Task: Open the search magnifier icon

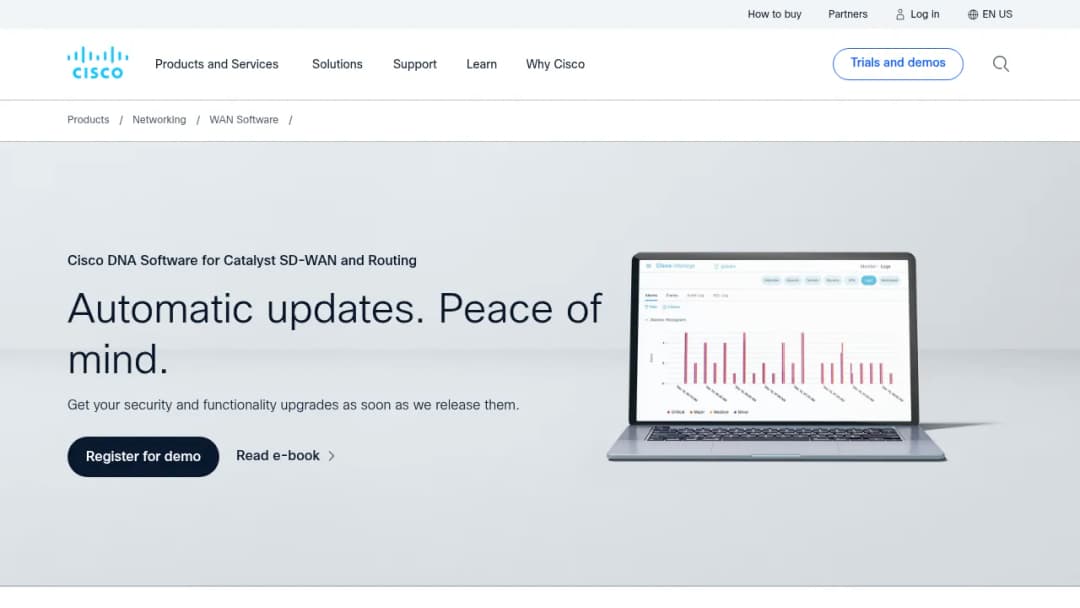Action: [x=1001, y=64]
